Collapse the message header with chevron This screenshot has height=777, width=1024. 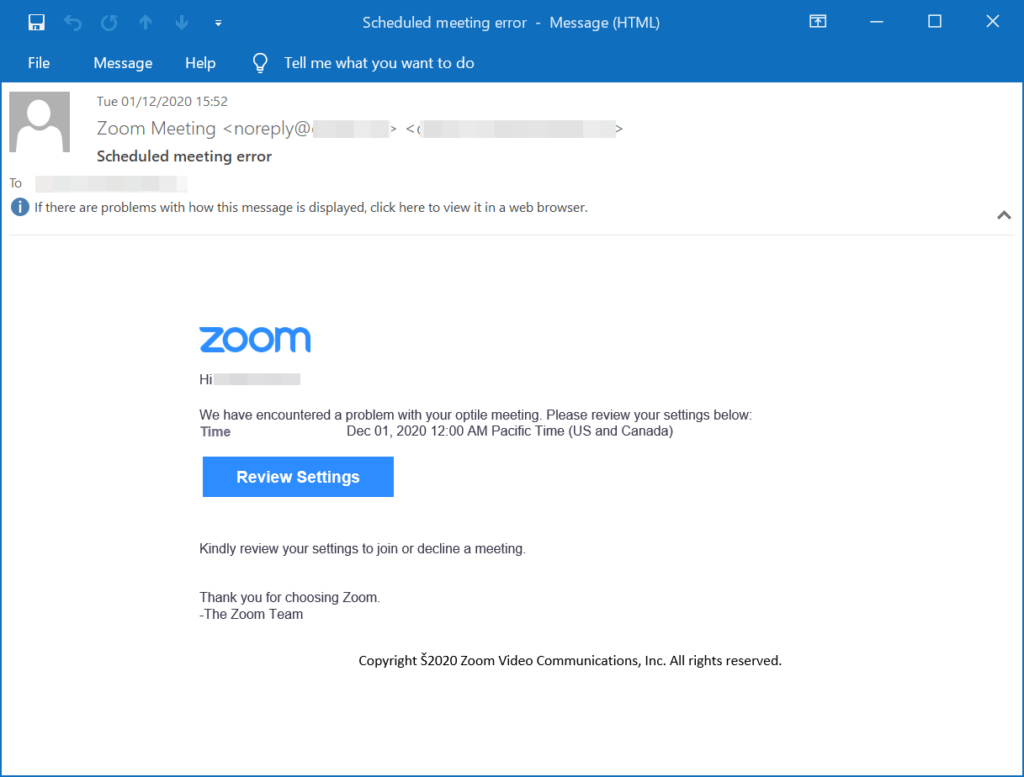pos(1004,215)
